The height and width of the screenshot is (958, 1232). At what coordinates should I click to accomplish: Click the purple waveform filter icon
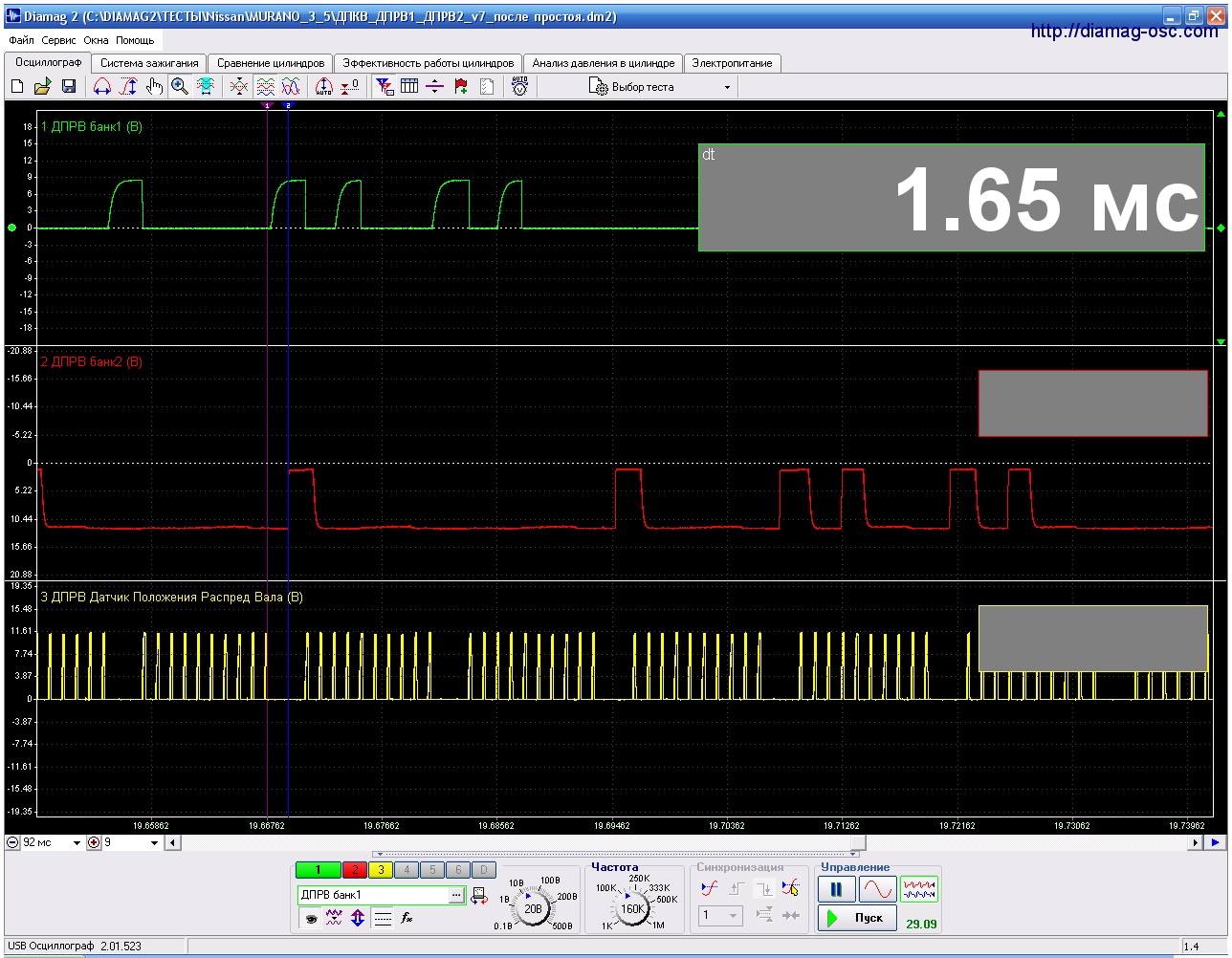click(x=334, y=918)
